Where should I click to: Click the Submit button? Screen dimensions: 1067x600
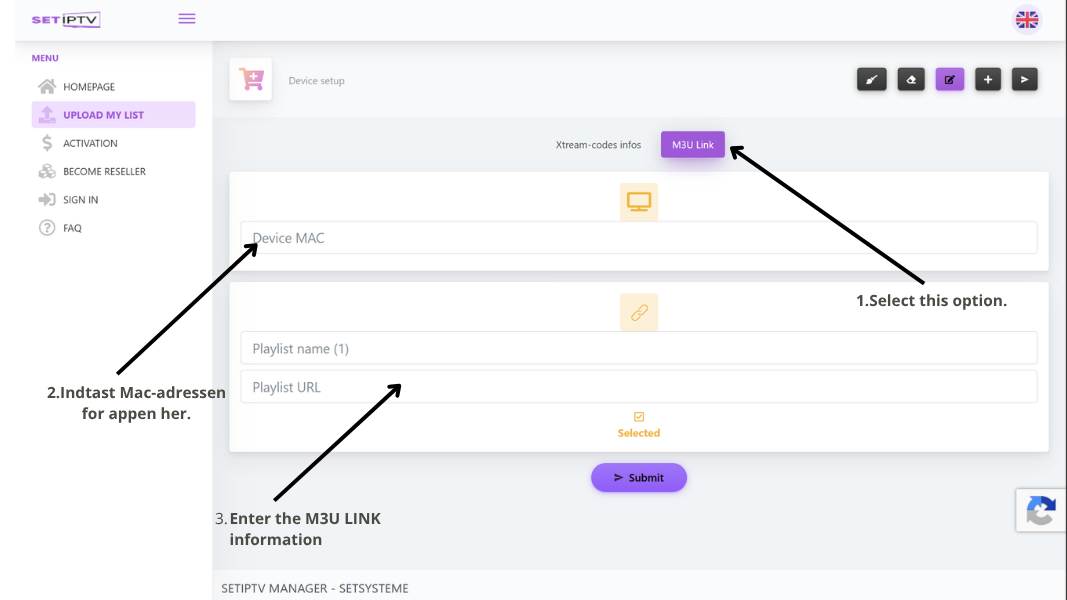[x=639, y=478]
